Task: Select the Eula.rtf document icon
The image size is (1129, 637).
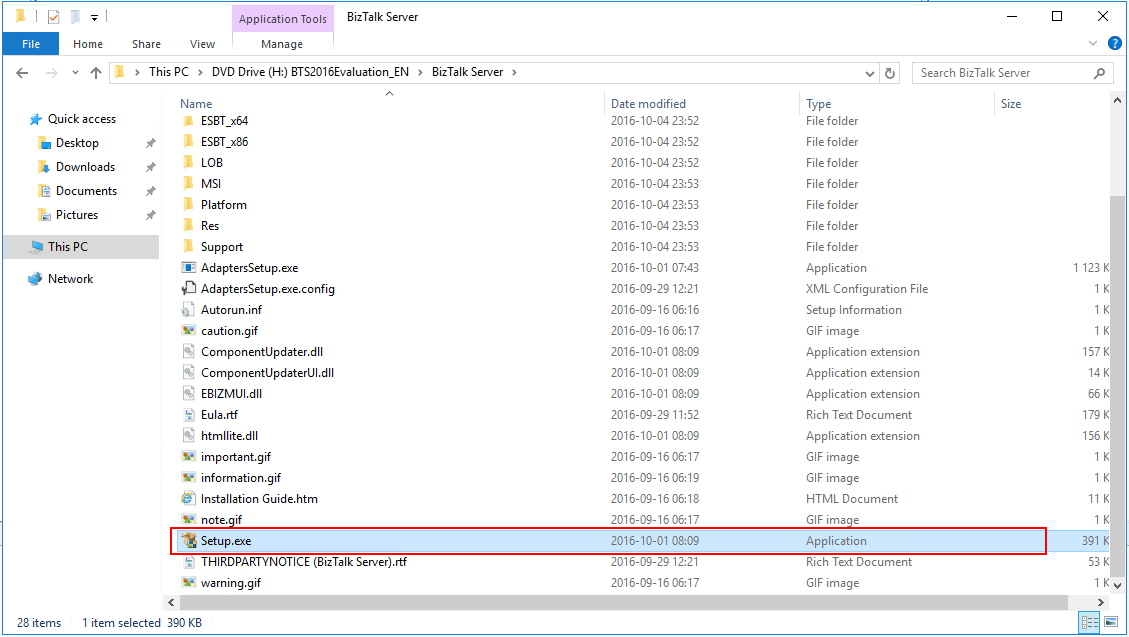Action: tap(188, 415)
